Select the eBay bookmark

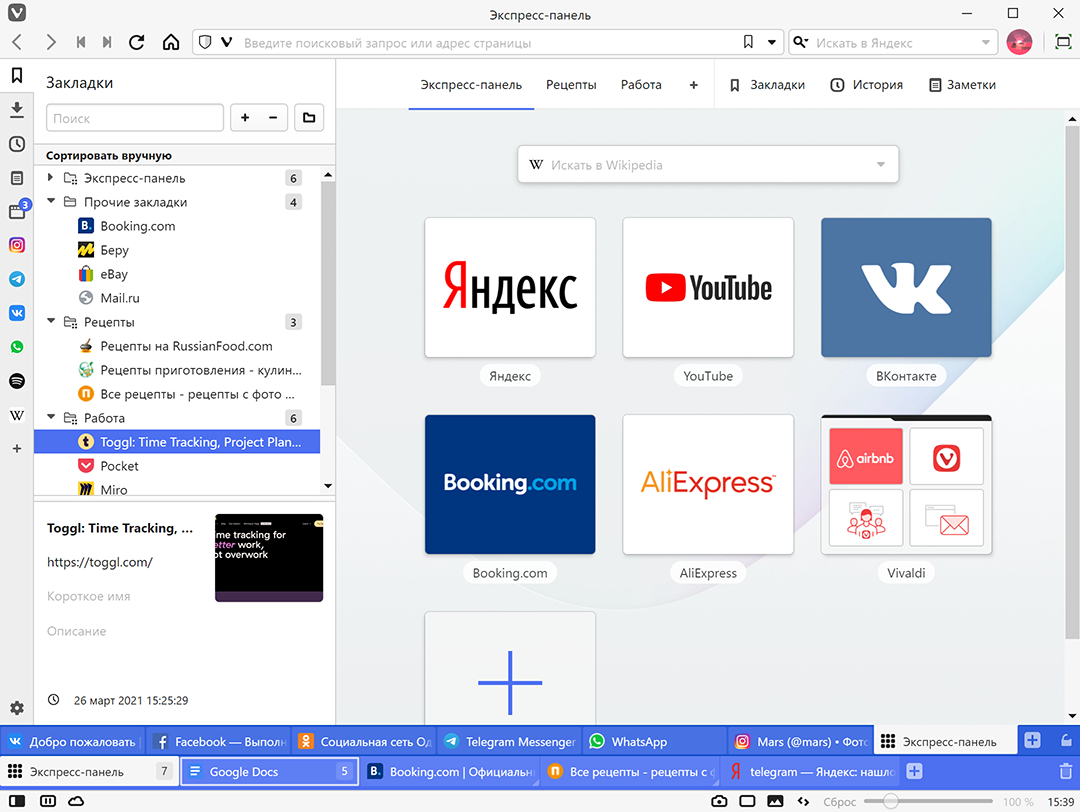tap(177, 274)
